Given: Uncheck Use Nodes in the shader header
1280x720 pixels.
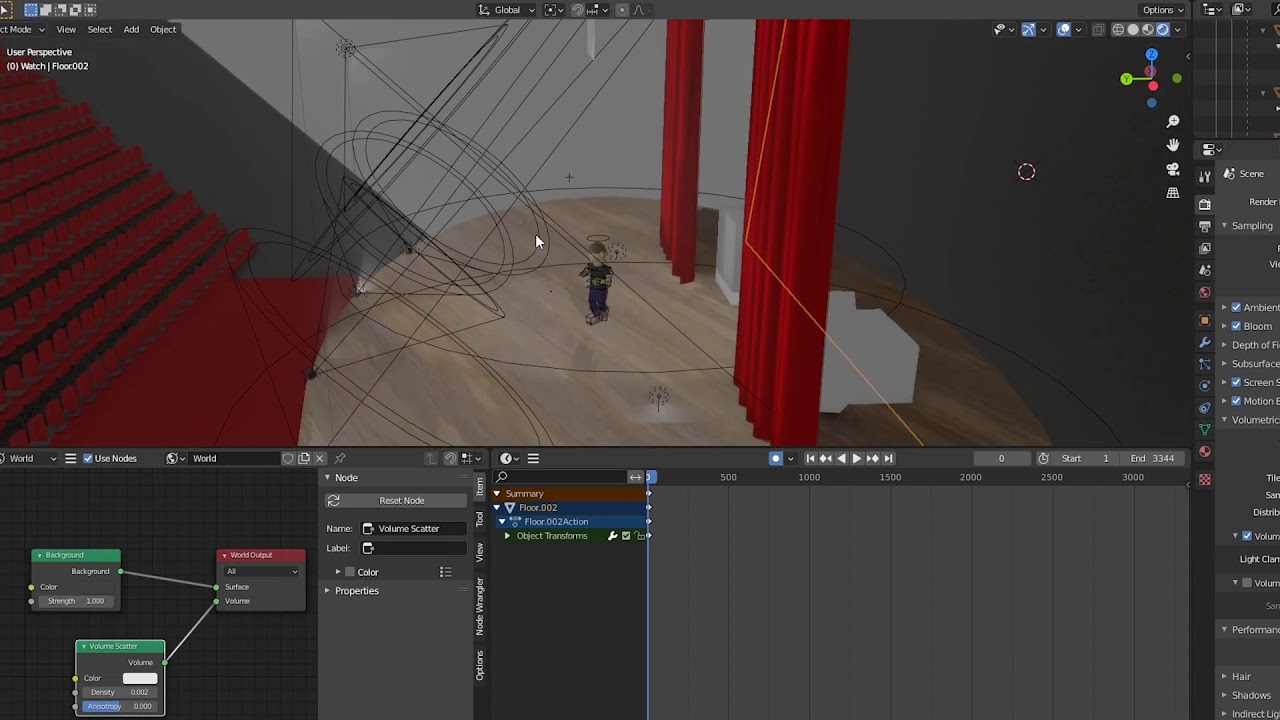Looking at the screenshot, I should [x=89, y=458].
